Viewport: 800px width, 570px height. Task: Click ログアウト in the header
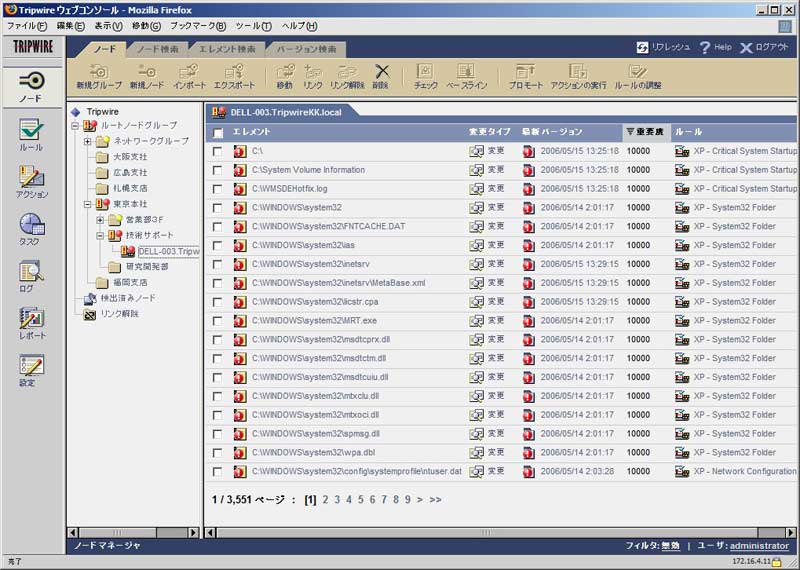(764, 47)
